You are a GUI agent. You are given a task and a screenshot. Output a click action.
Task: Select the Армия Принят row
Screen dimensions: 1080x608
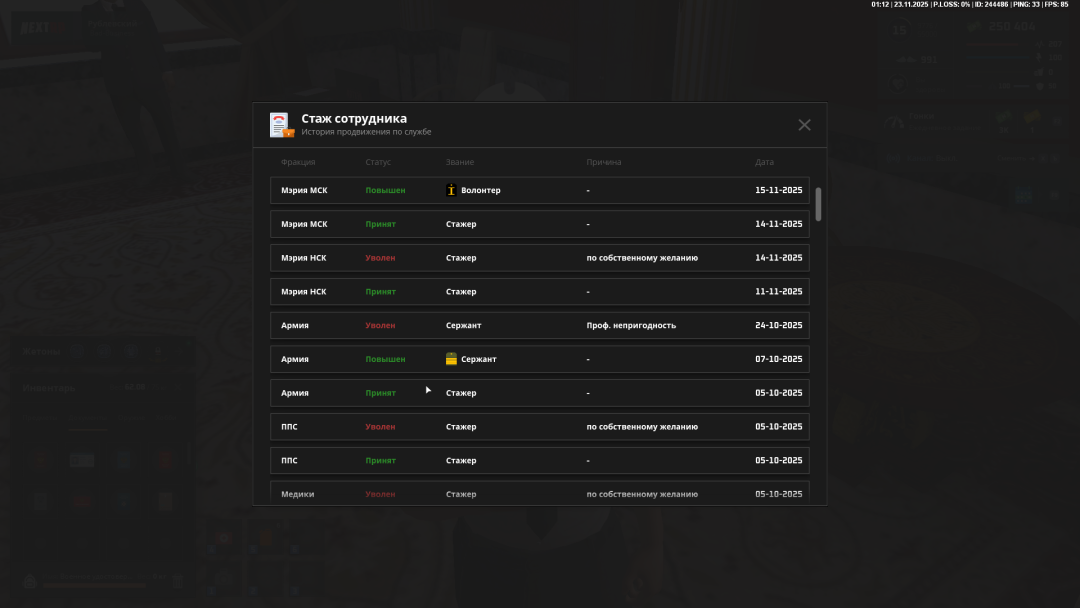click(539, 393)
